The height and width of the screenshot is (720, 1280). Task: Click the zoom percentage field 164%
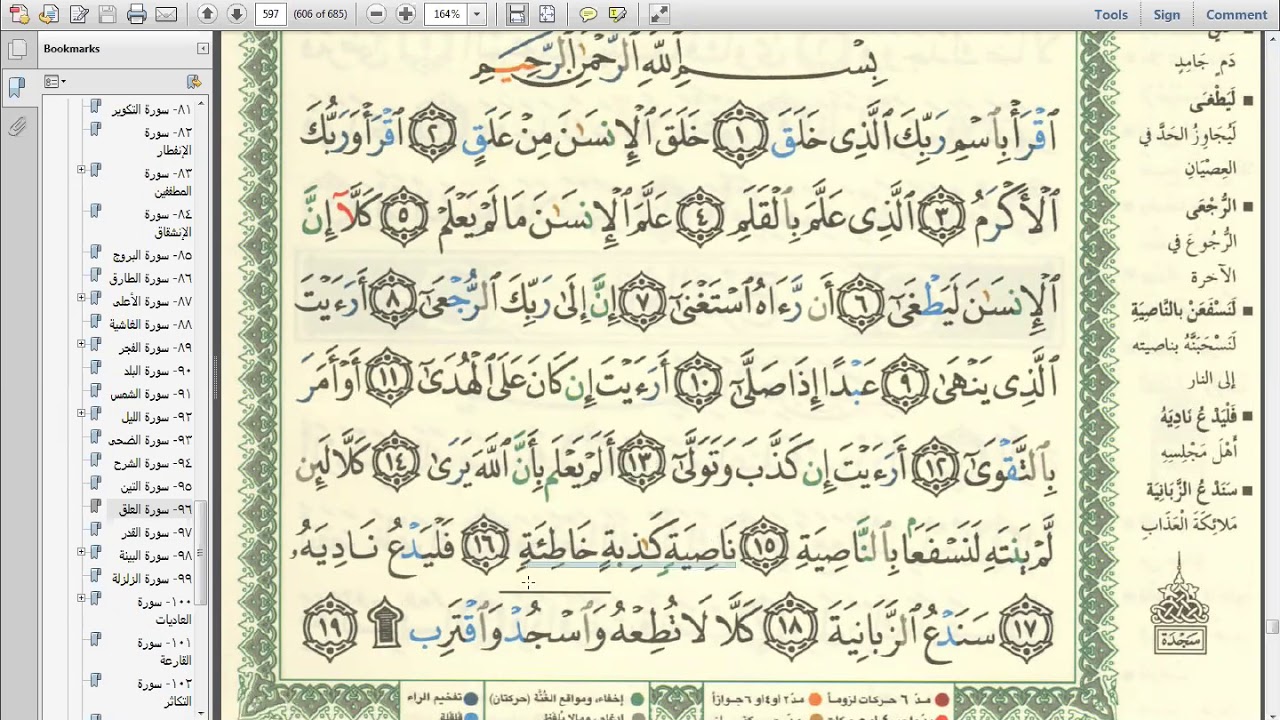[446, 14]
